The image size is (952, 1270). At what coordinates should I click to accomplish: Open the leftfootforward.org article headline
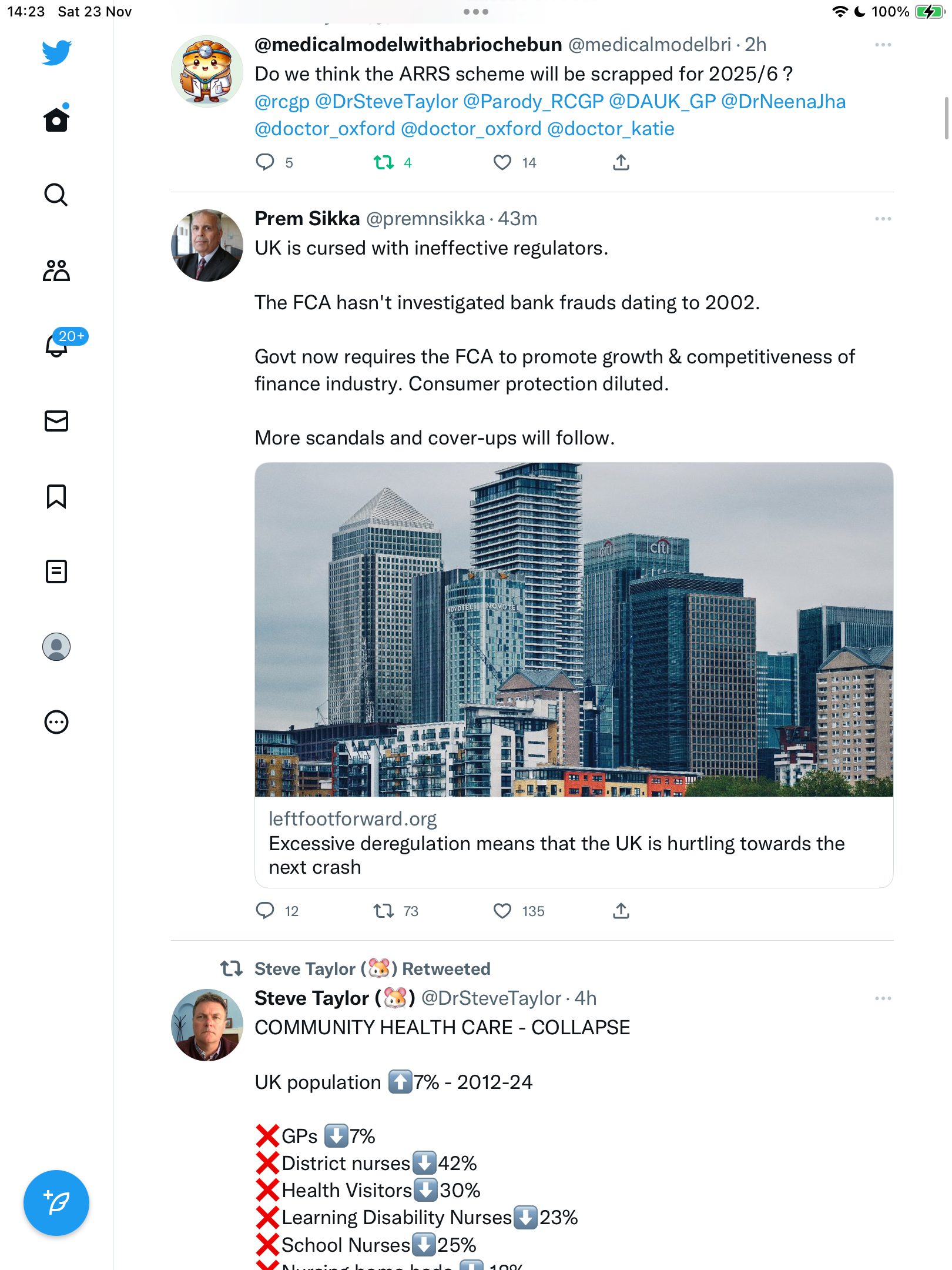[557, 855]
